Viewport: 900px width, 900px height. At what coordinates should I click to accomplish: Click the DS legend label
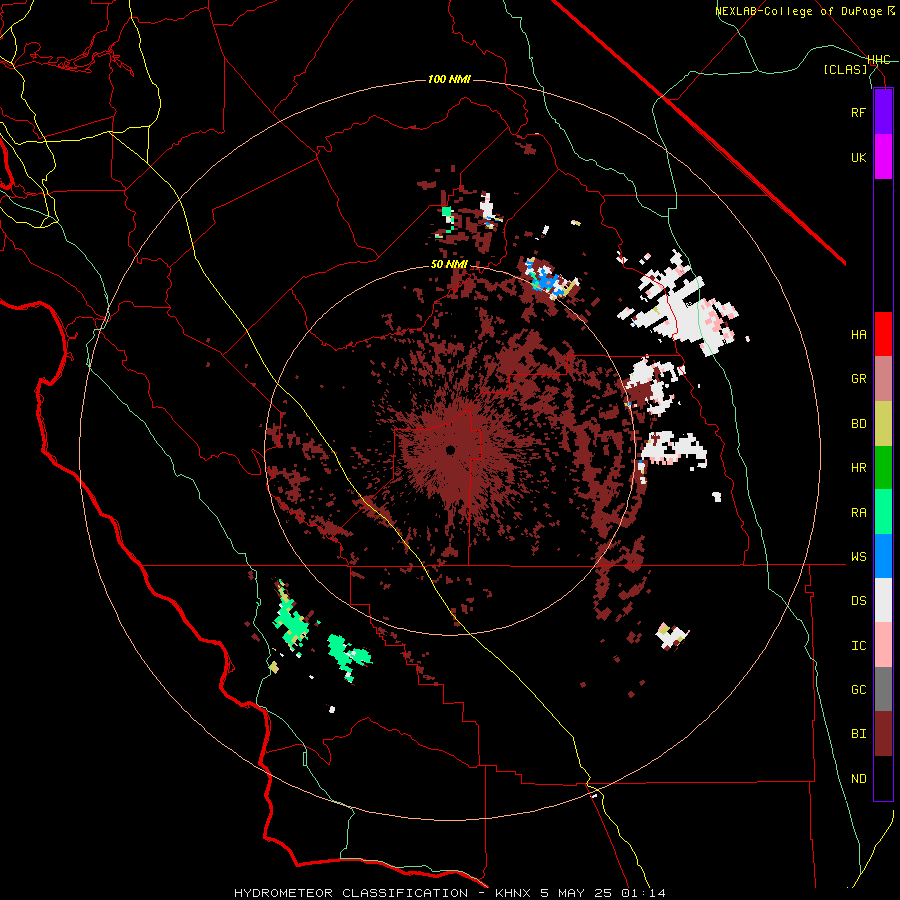[858, 601]
